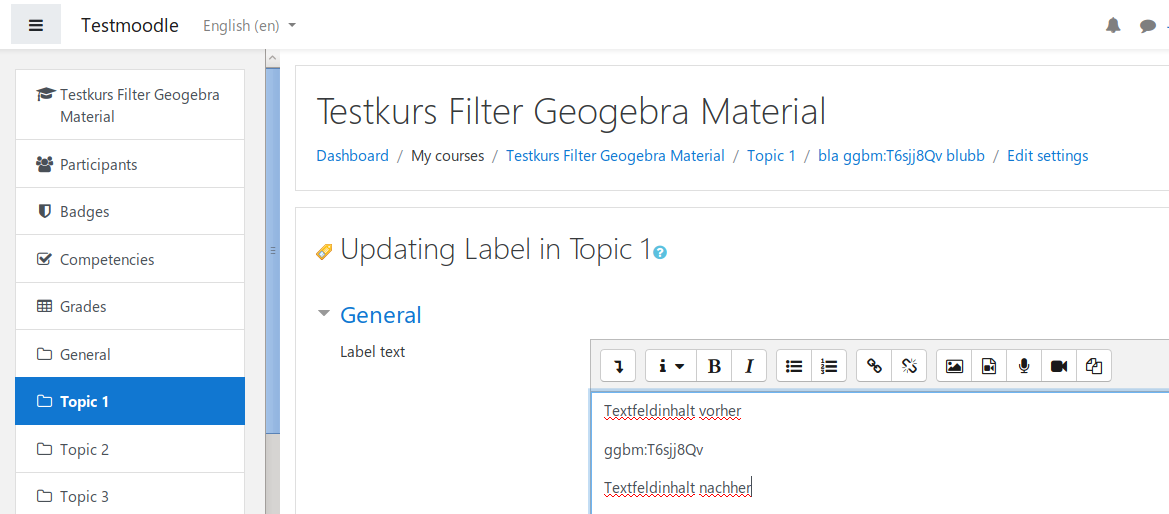This screenshot has height=514, width=1169.
Task: Open the manage files toolbar icon
Action: pos(1094,366)
